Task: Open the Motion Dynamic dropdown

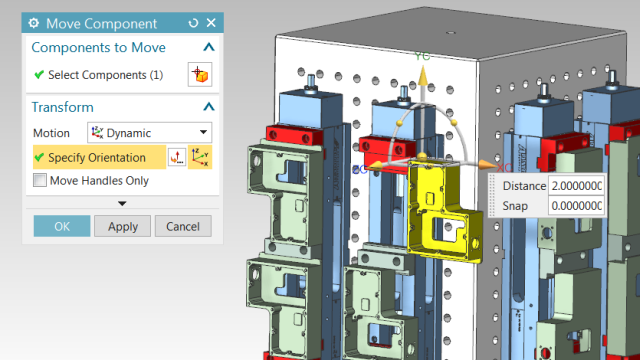Action: [149, 133]
